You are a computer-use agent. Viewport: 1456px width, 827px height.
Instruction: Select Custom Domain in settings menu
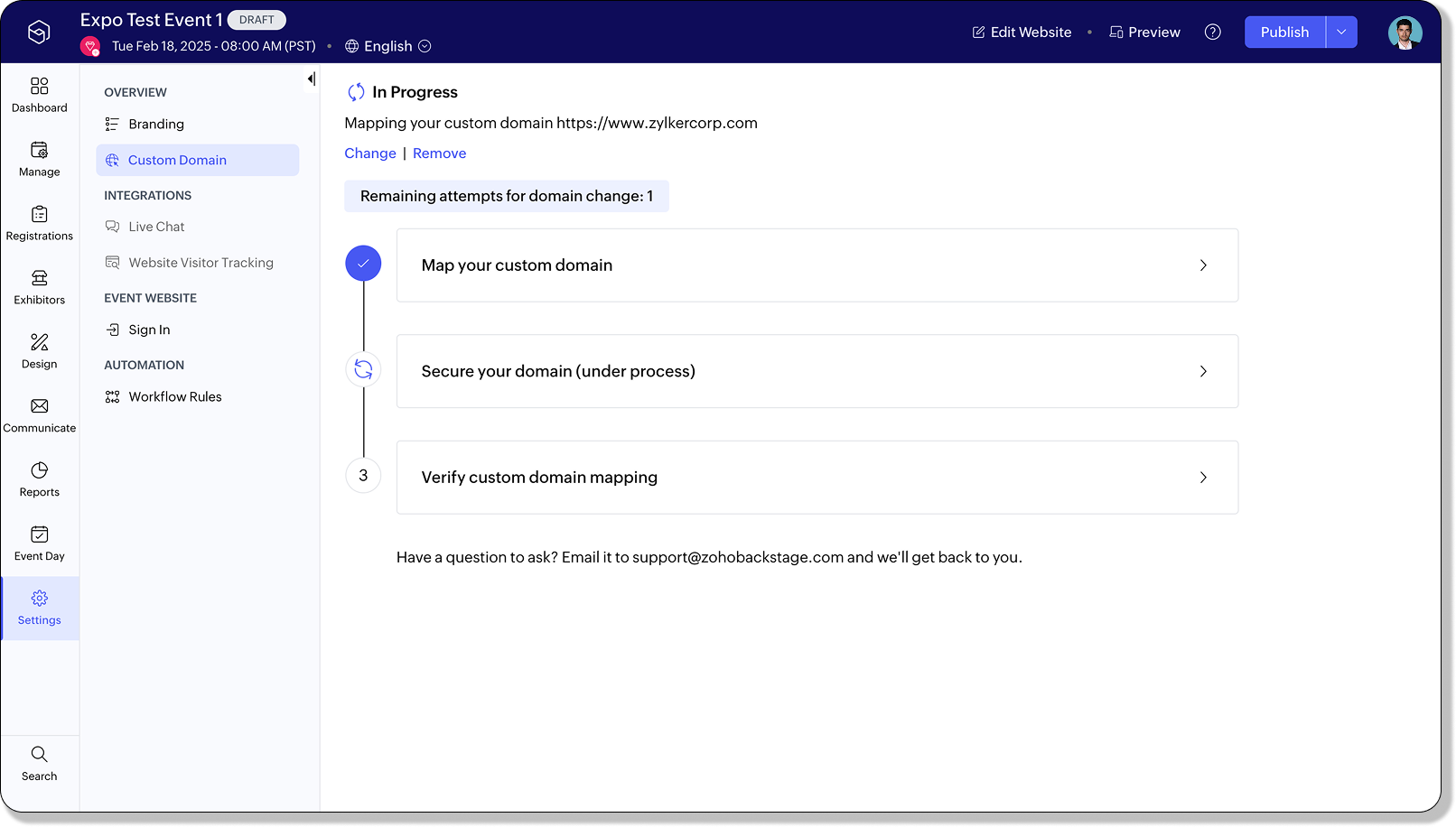point(198,161)
